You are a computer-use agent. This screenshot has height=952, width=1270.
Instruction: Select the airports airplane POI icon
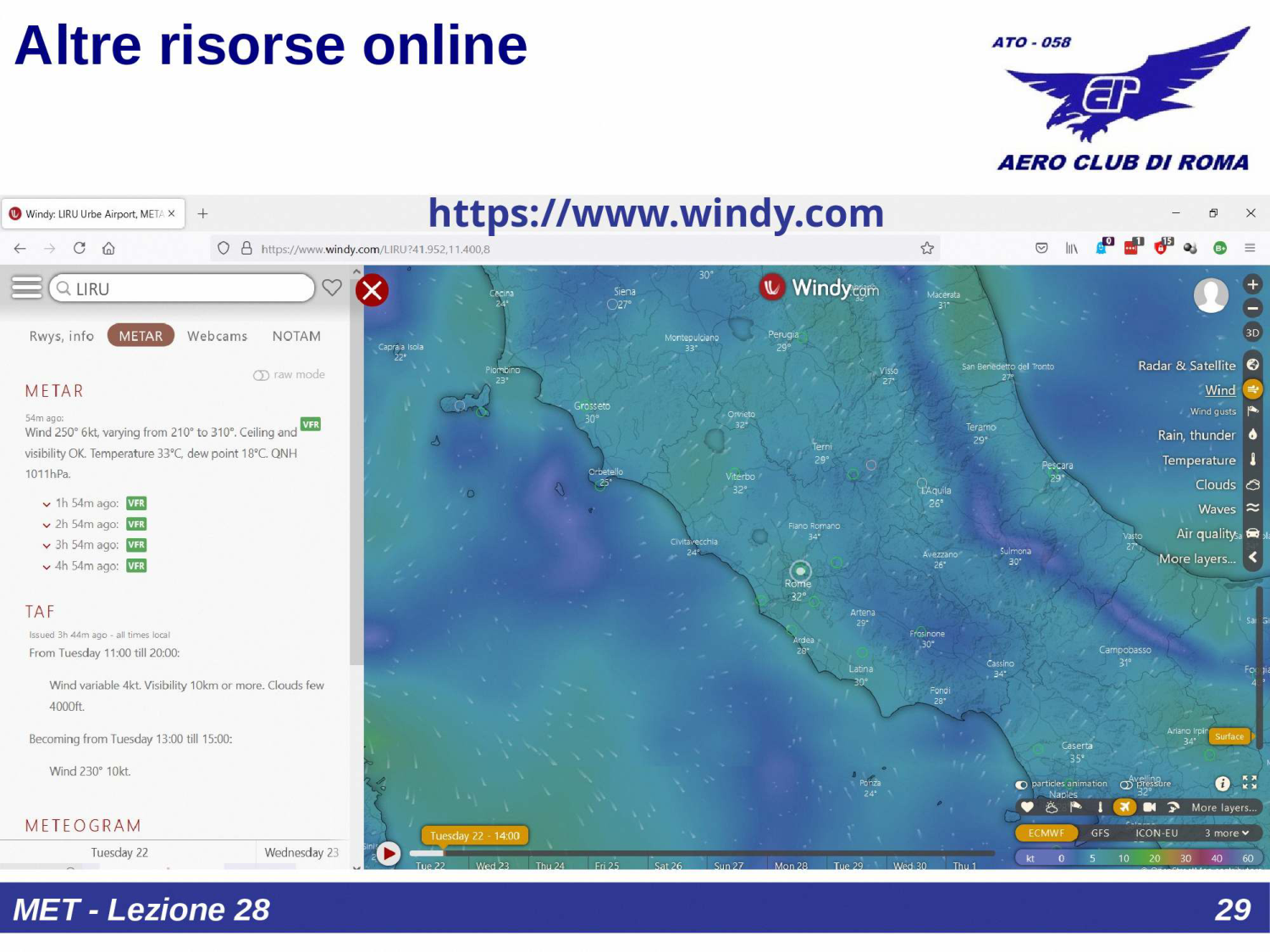[x=1124, y=807]
